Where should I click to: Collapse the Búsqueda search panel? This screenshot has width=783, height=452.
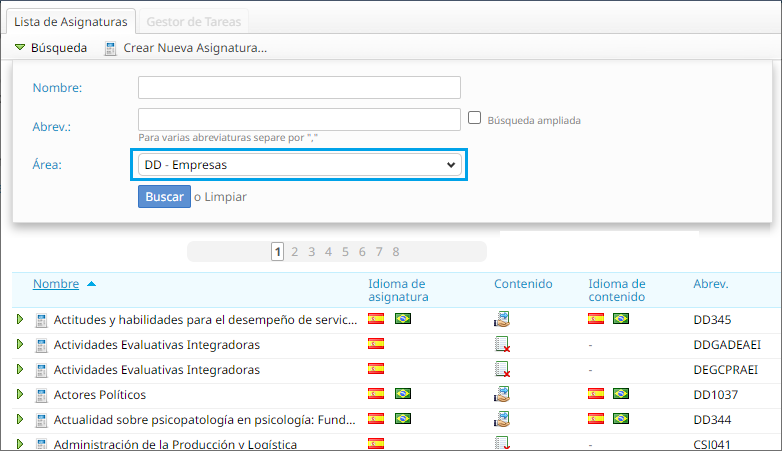click(51, 48)
